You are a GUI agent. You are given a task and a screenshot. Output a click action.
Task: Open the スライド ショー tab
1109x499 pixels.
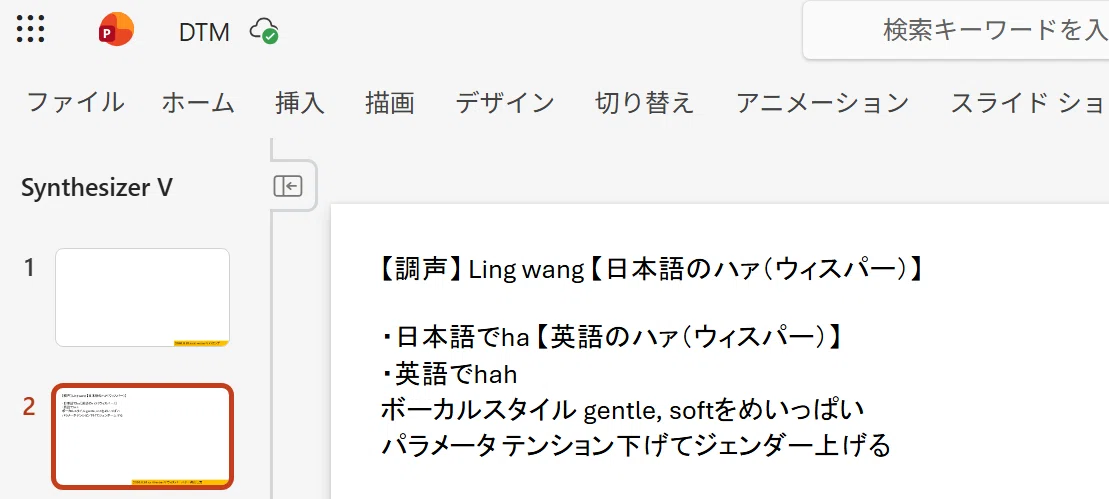(x=1029, y=103)
